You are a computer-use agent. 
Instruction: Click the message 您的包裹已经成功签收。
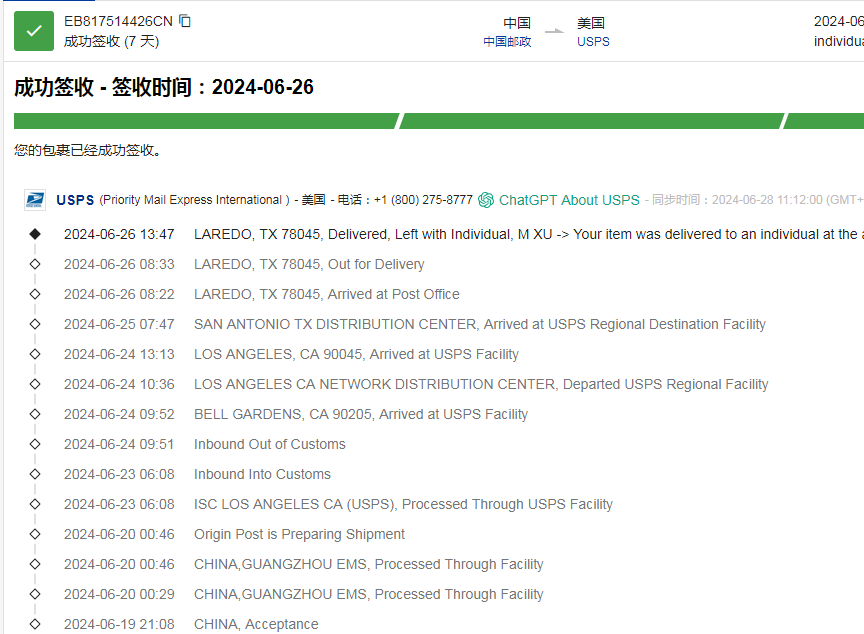tap(88, 150)
